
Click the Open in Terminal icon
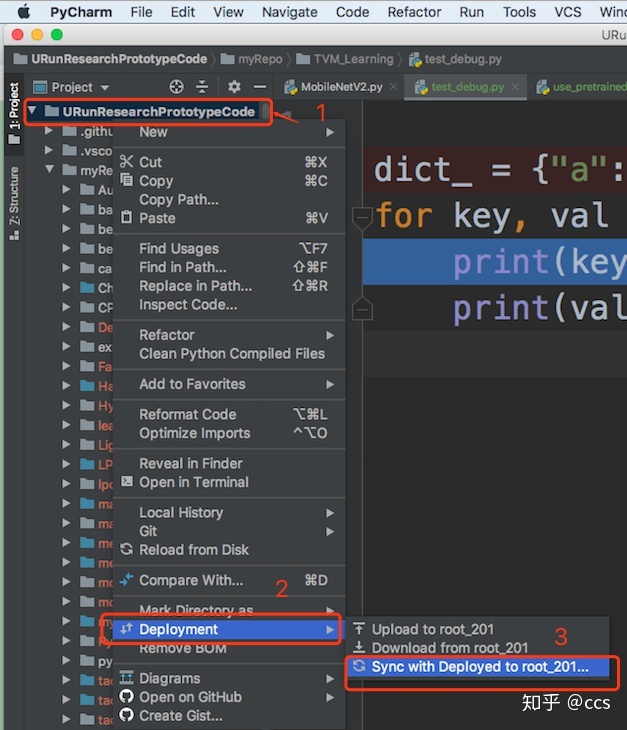tap(127, 481)
